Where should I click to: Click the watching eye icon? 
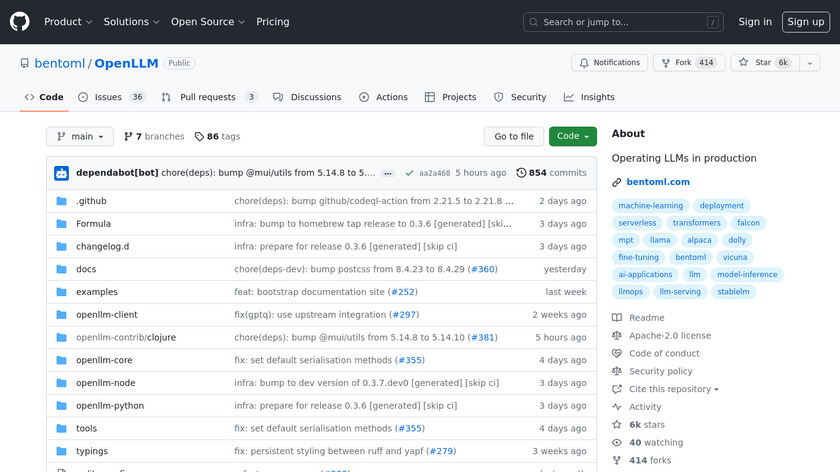coord(617,443)
